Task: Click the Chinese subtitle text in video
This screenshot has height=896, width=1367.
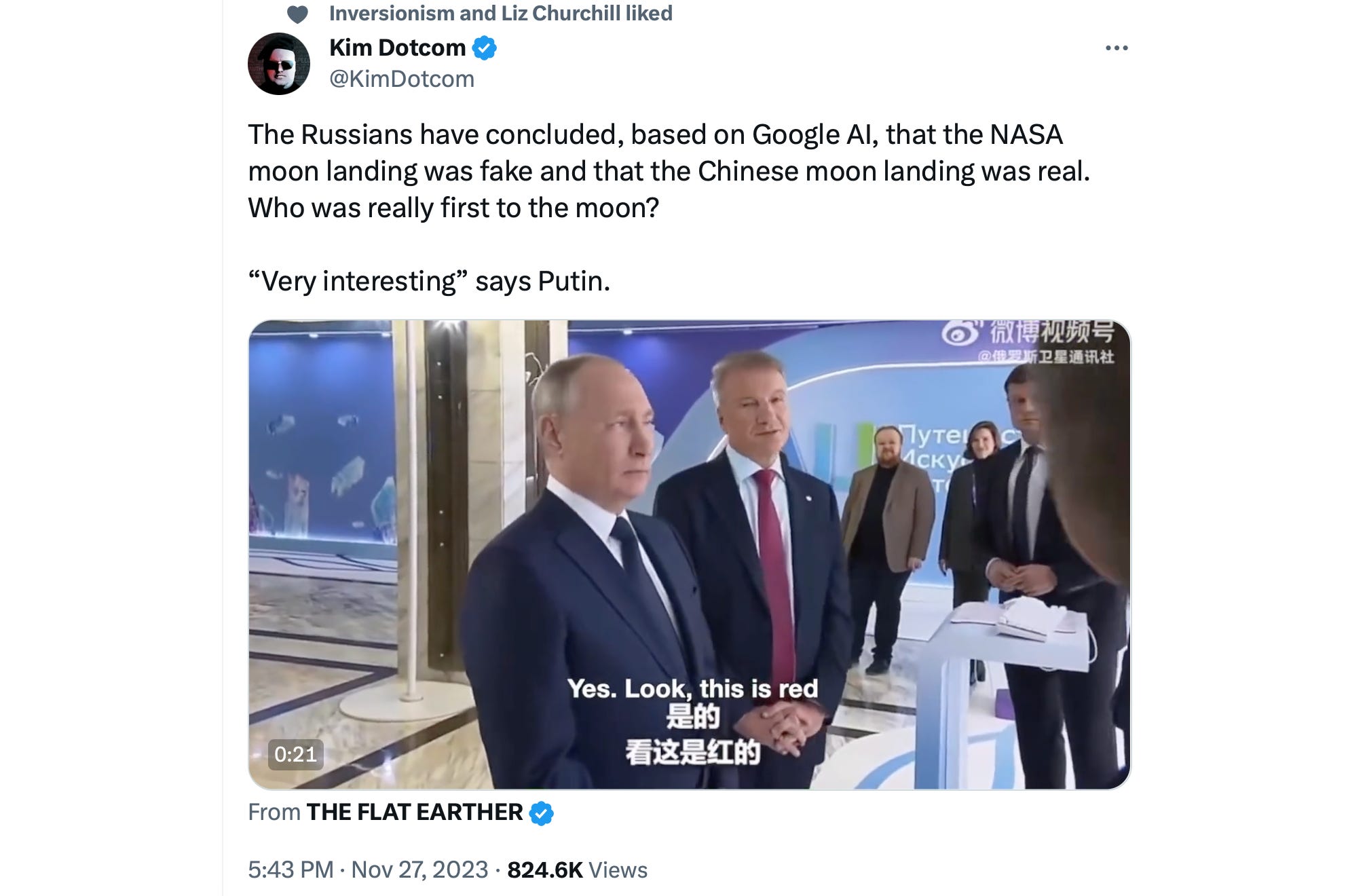Action: (692, 734)
